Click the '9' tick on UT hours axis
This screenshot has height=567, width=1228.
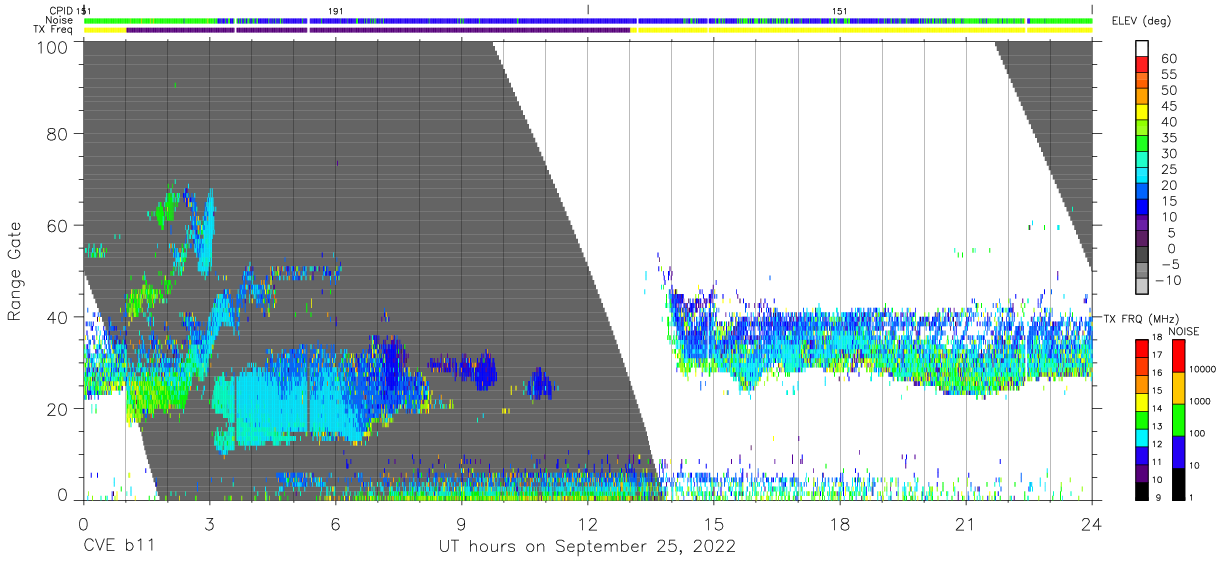click(461, 522)
